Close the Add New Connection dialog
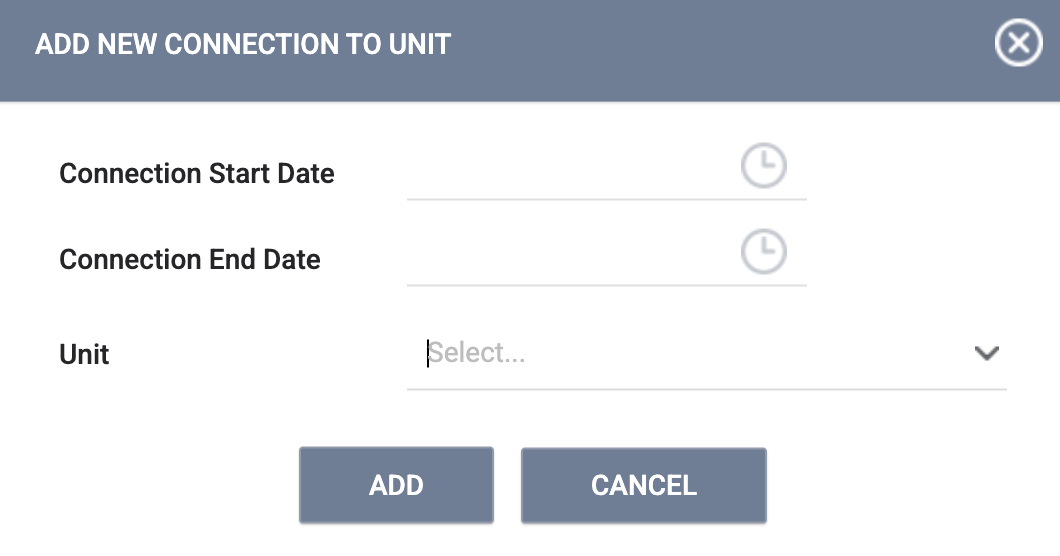This screenshot has width=1060, height=556. click(1018, 45)
